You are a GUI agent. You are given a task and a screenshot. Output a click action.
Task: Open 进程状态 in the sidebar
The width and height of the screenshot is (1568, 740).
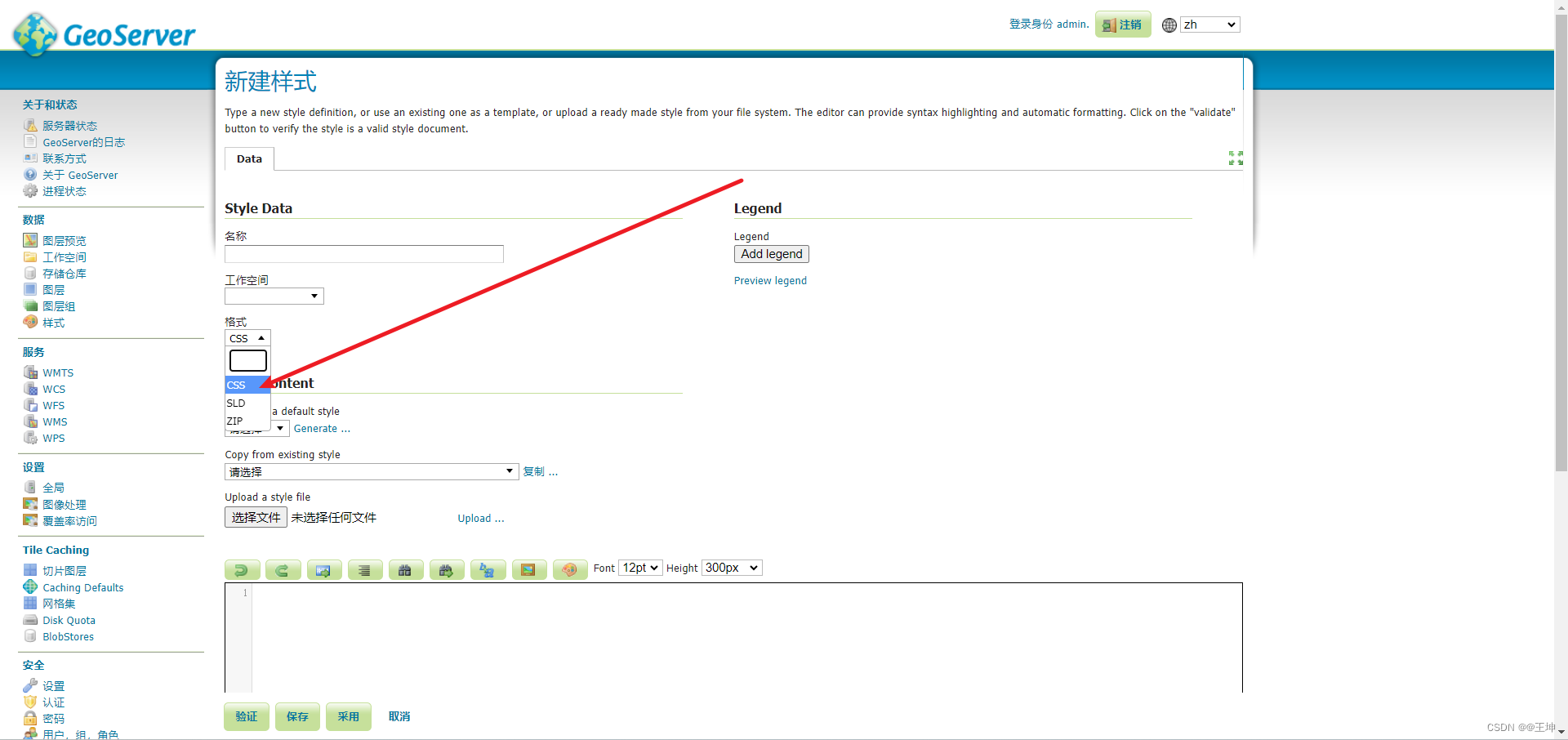coord(65,191)
